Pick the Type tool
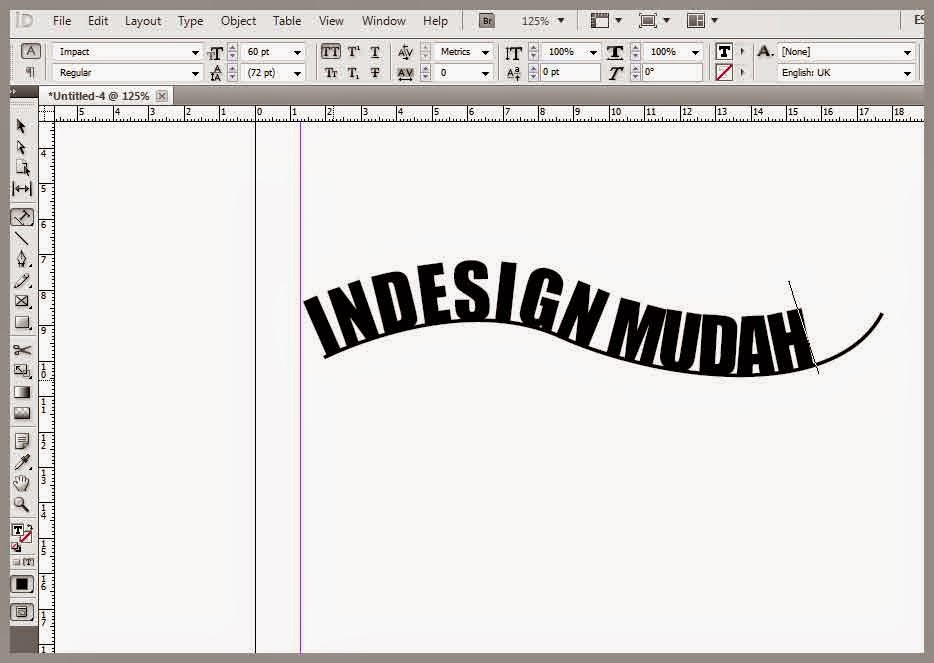 tap(22, 217)
